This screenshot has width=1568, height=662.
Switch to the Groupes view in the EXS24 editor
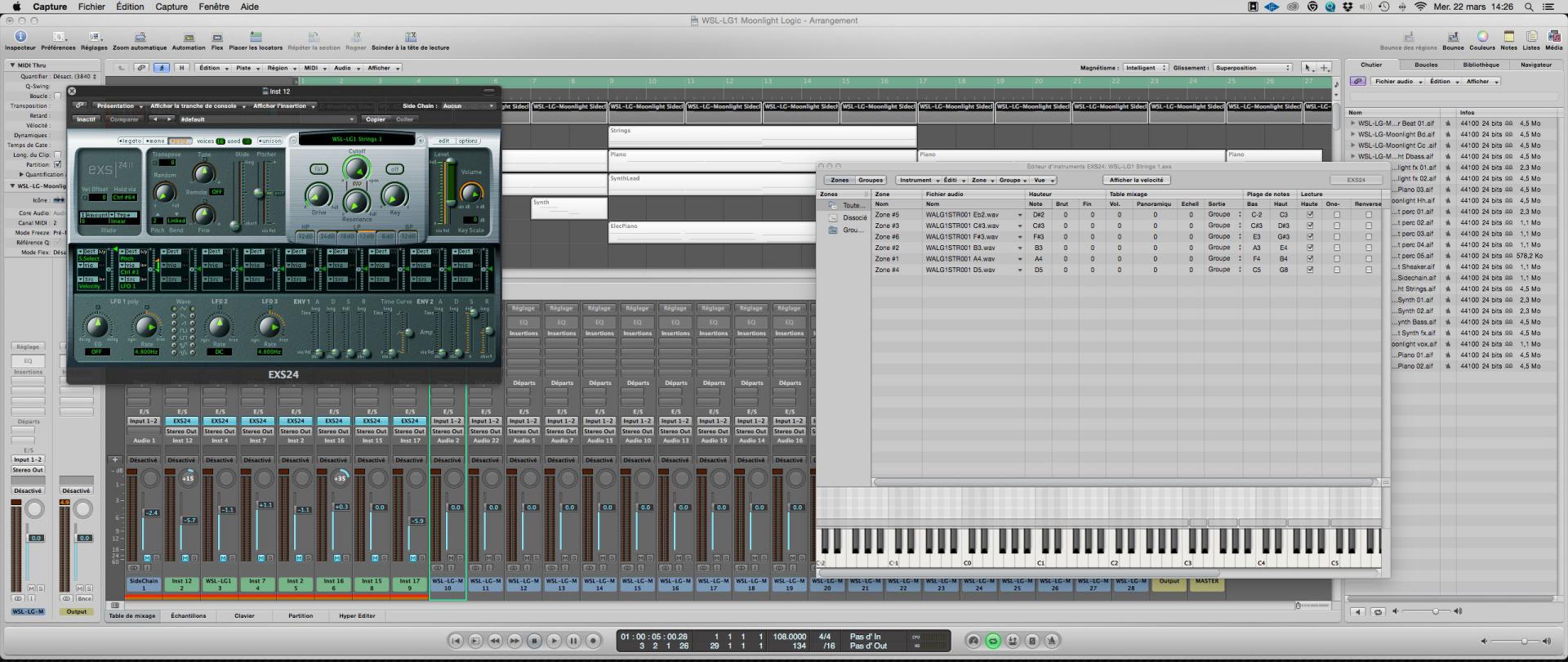(871, 180)
